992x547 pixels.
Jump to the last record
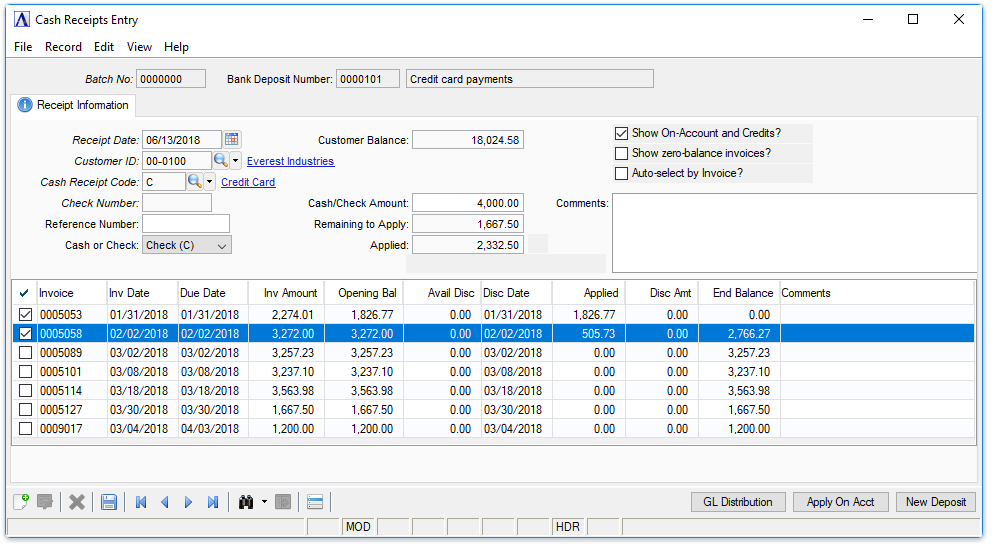click(213, 502)
